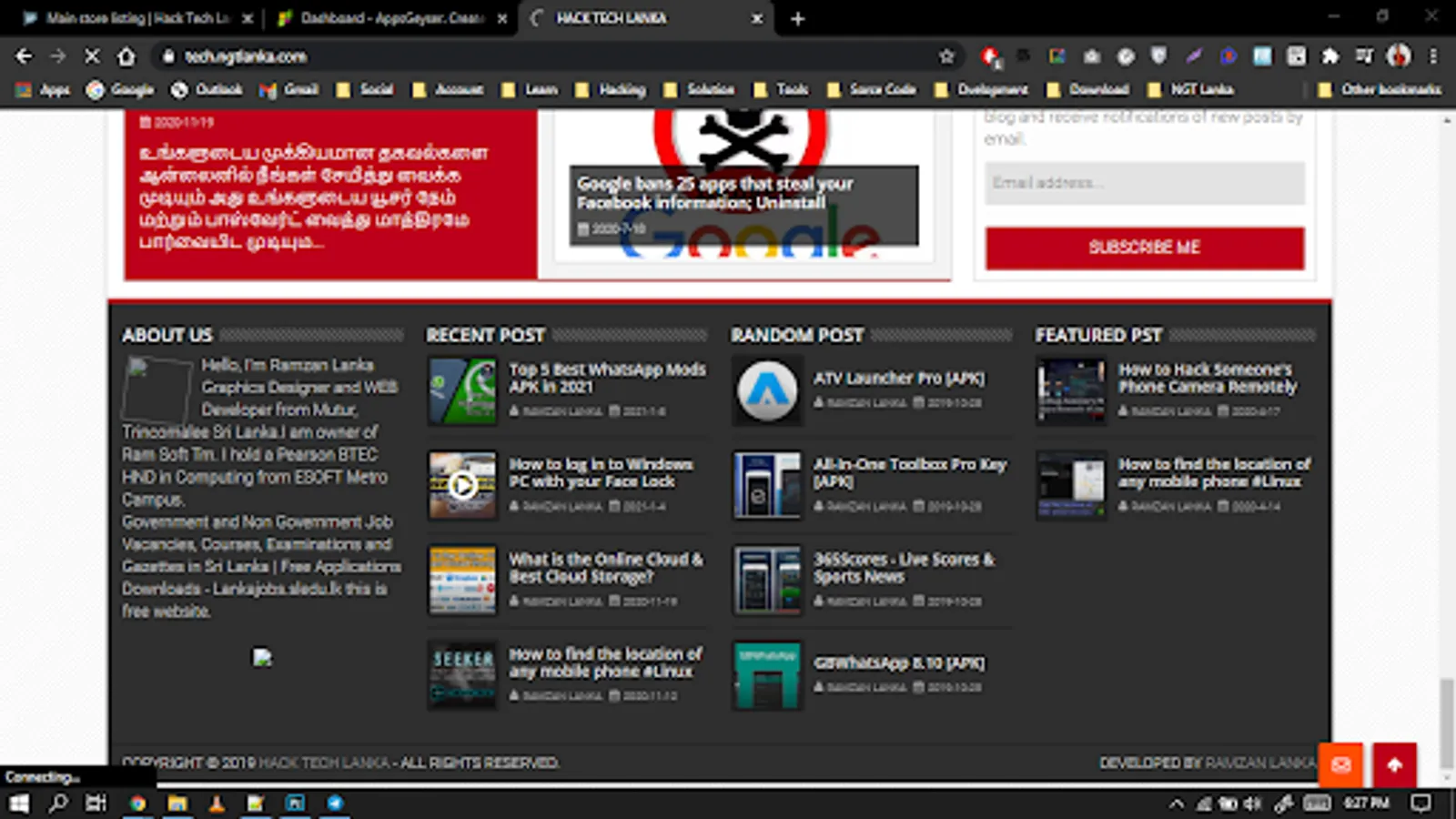Image resolution: width=1456 pixels, height=819 pixels.
Task: Bookmark this page with the star icon
Action: 946,56
